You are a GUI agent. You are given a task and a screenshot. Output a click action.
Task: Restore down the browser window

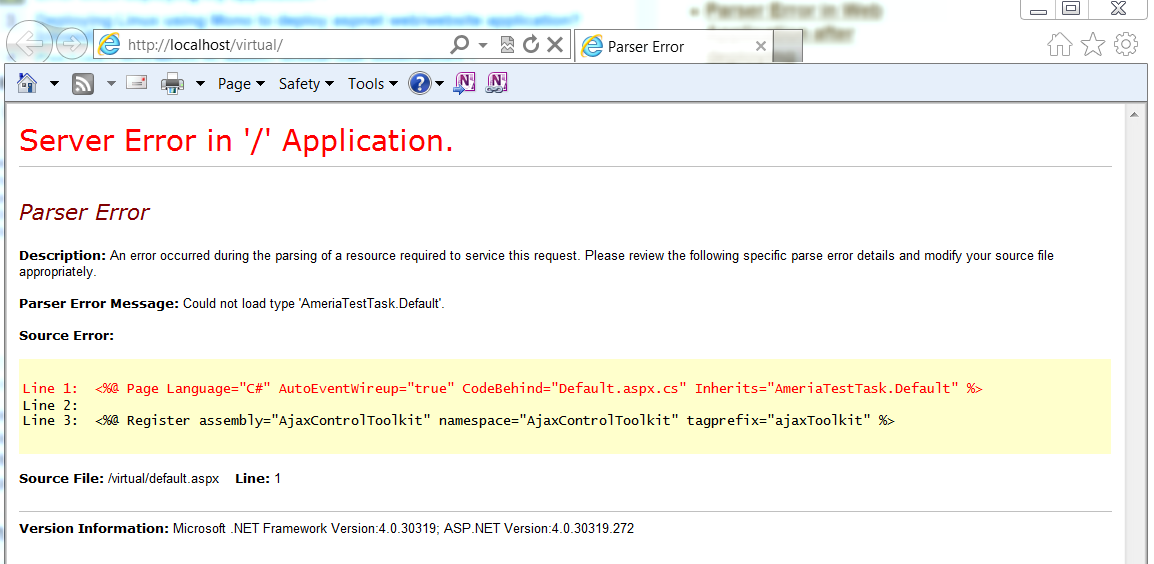1071,9
